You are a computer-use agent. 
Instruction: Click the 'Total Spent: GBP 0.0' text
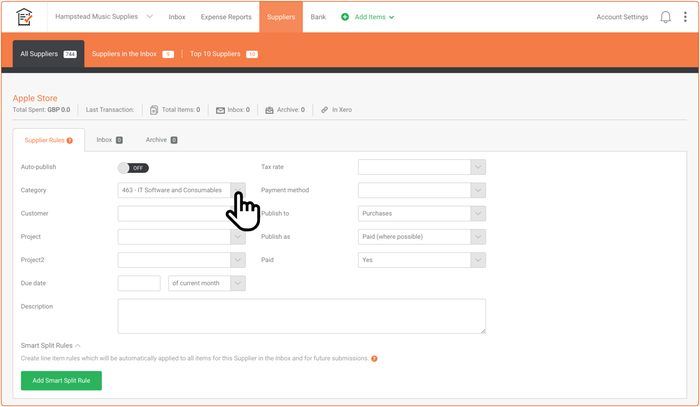coord(41,110)
